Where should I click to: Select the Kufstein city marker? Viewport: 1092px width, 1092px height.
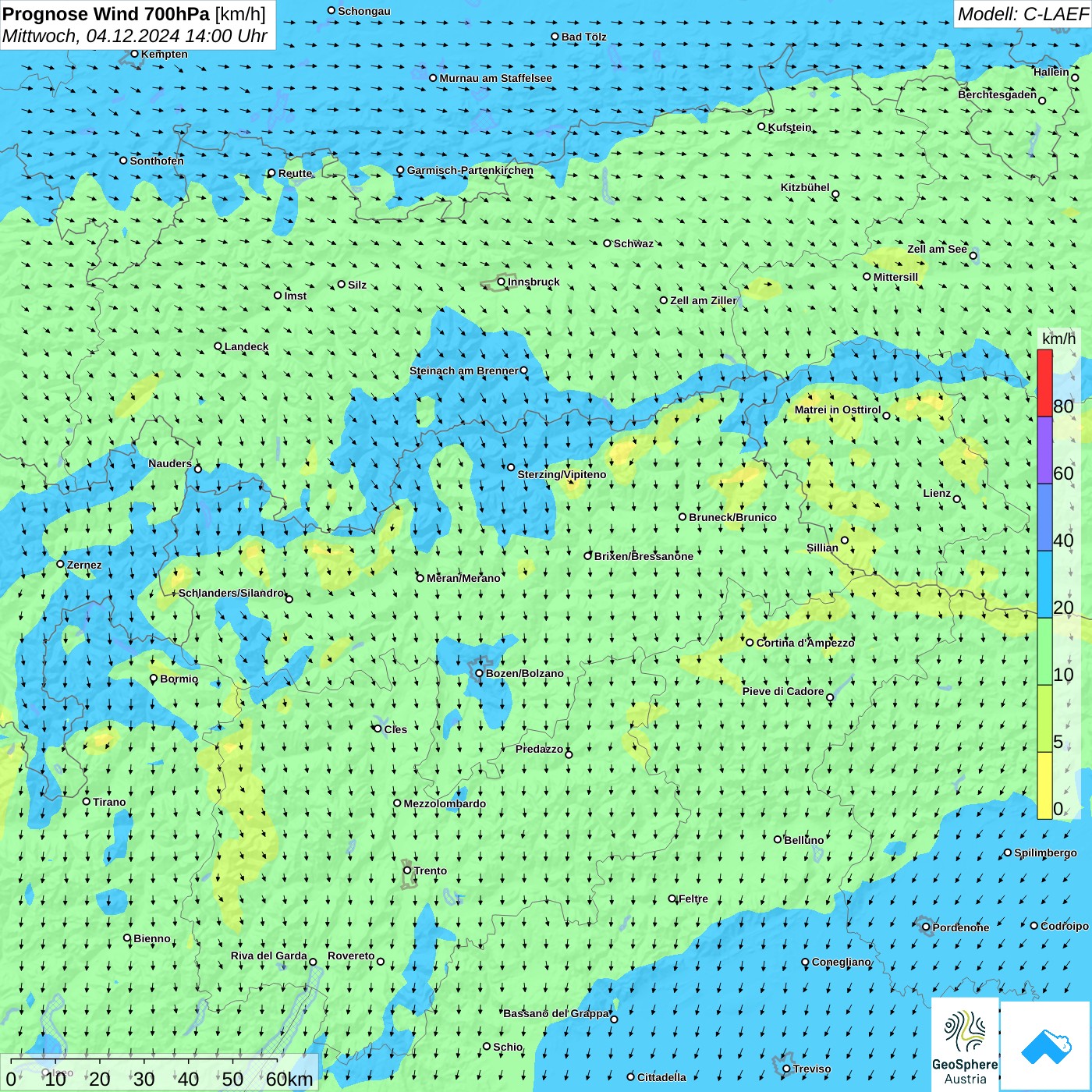[x=761, y=126]
